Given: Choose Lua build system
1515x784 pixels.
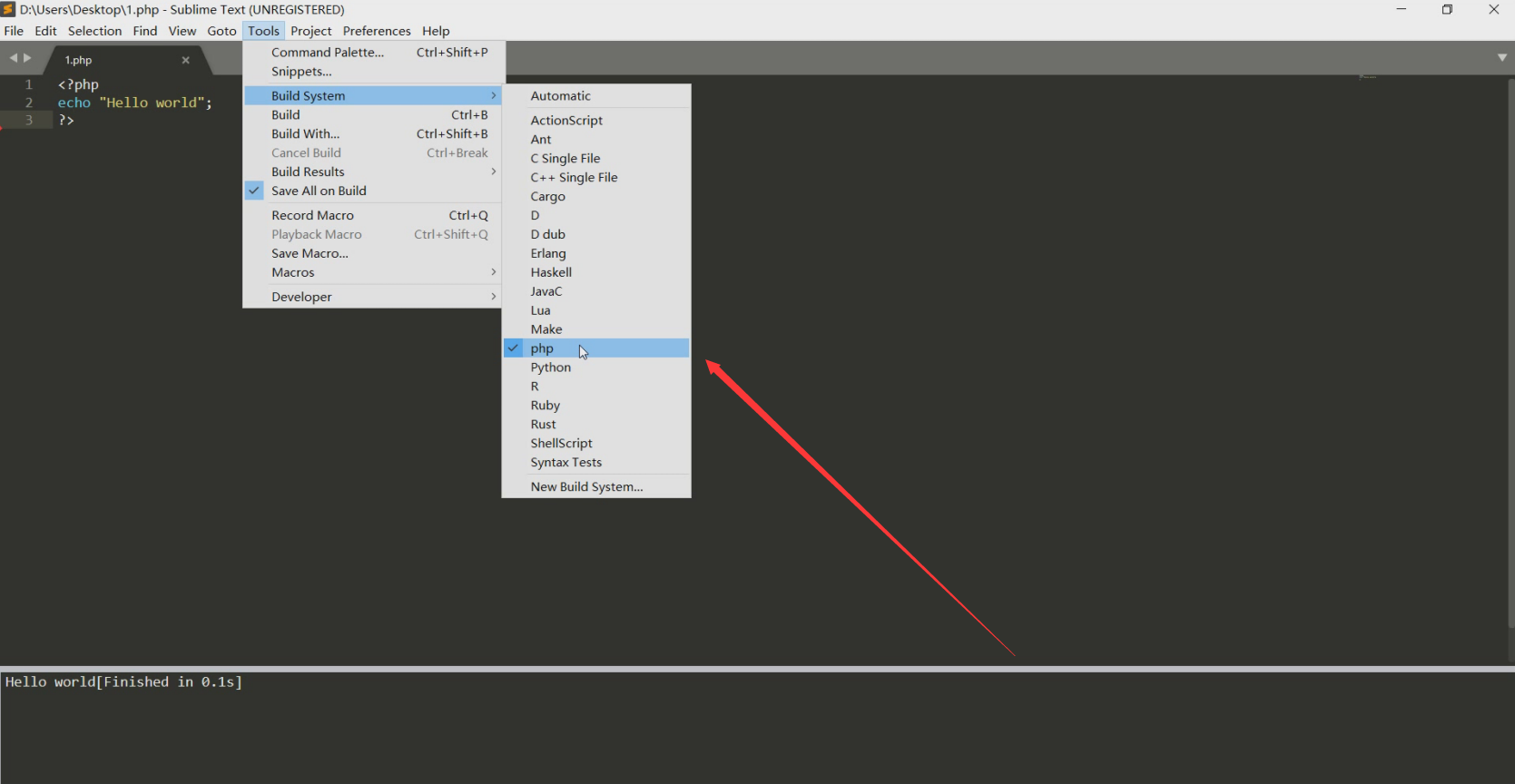Looking at the screenshot, I should pyautogui.click(x=596, y=310).
